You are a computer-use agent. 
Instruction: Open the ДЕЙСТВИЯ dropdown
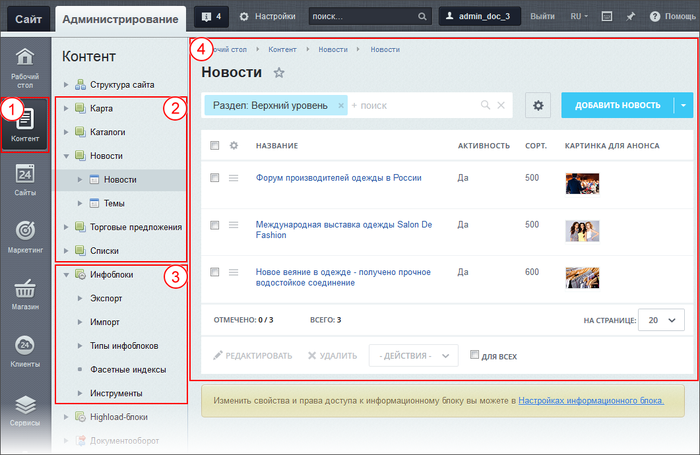click(x=413, y=355)
